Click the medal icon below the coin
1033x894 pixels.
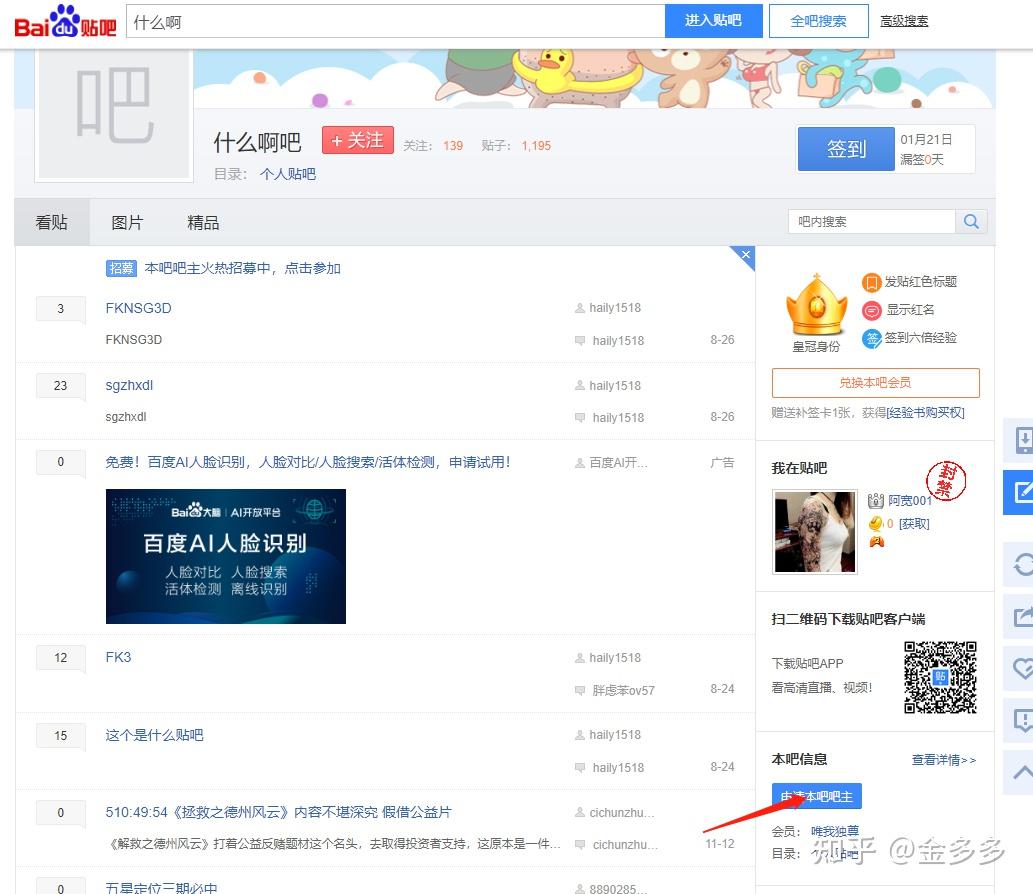click(x=876, y=542)
